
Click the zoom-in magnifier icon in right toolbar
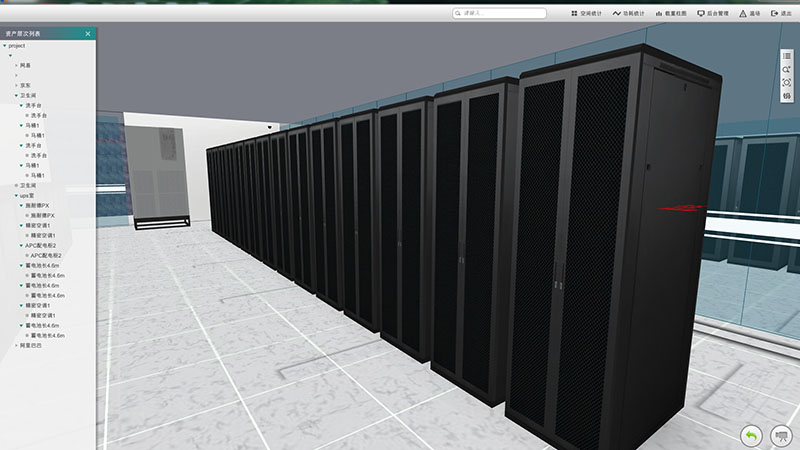[x=787, y=69]
